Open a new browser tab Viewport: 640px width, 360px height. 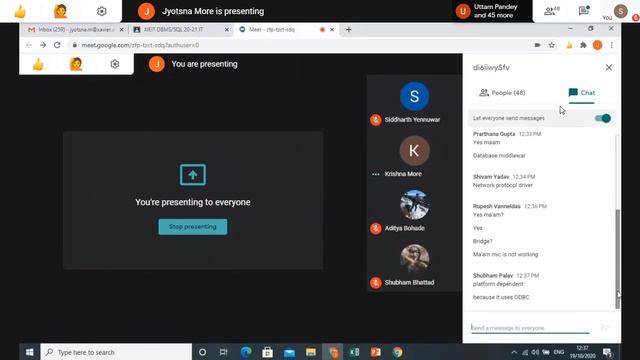[x=349, y=29]
